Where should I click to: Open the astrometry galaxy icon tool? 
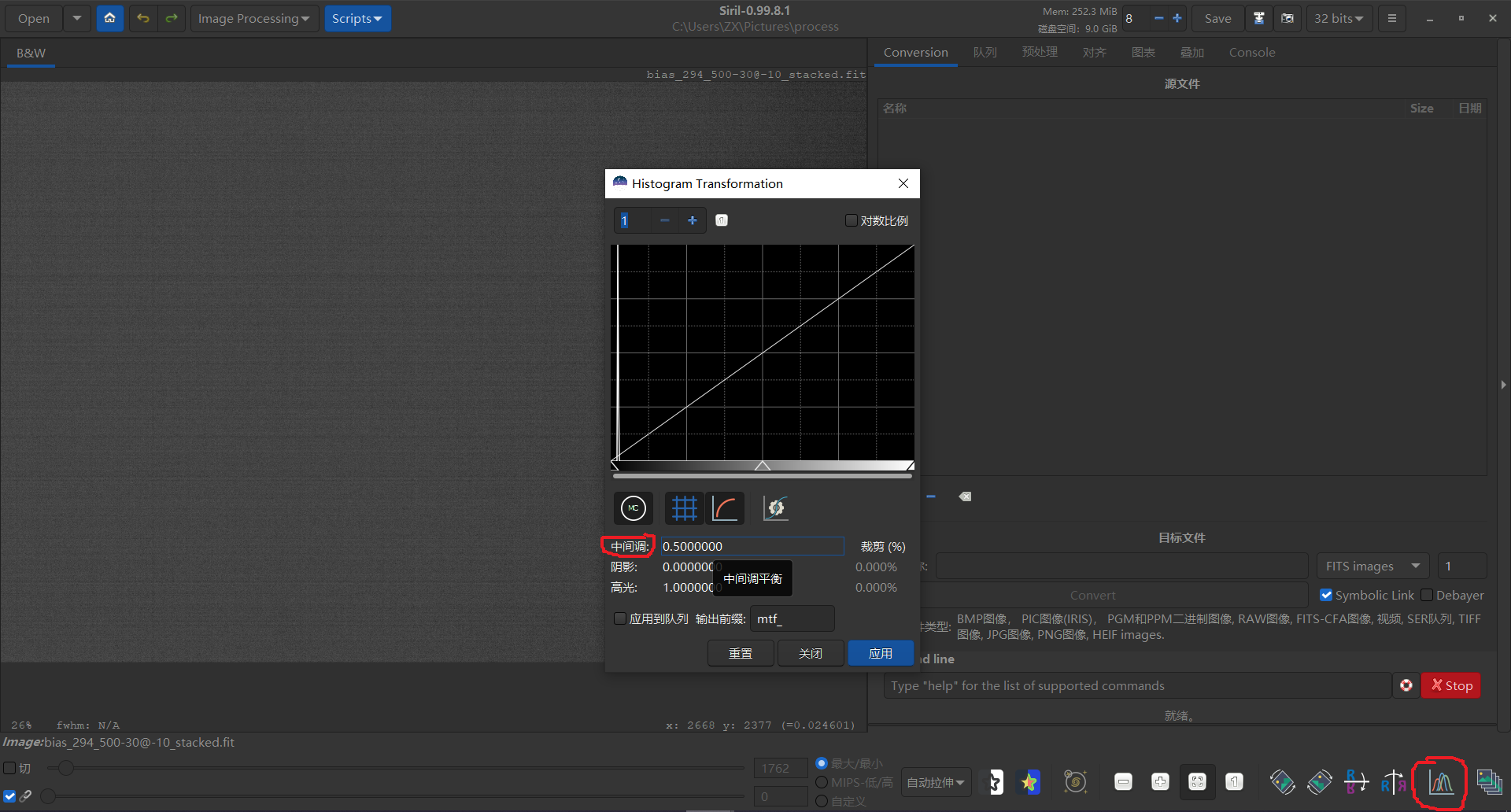(1076, 782)
